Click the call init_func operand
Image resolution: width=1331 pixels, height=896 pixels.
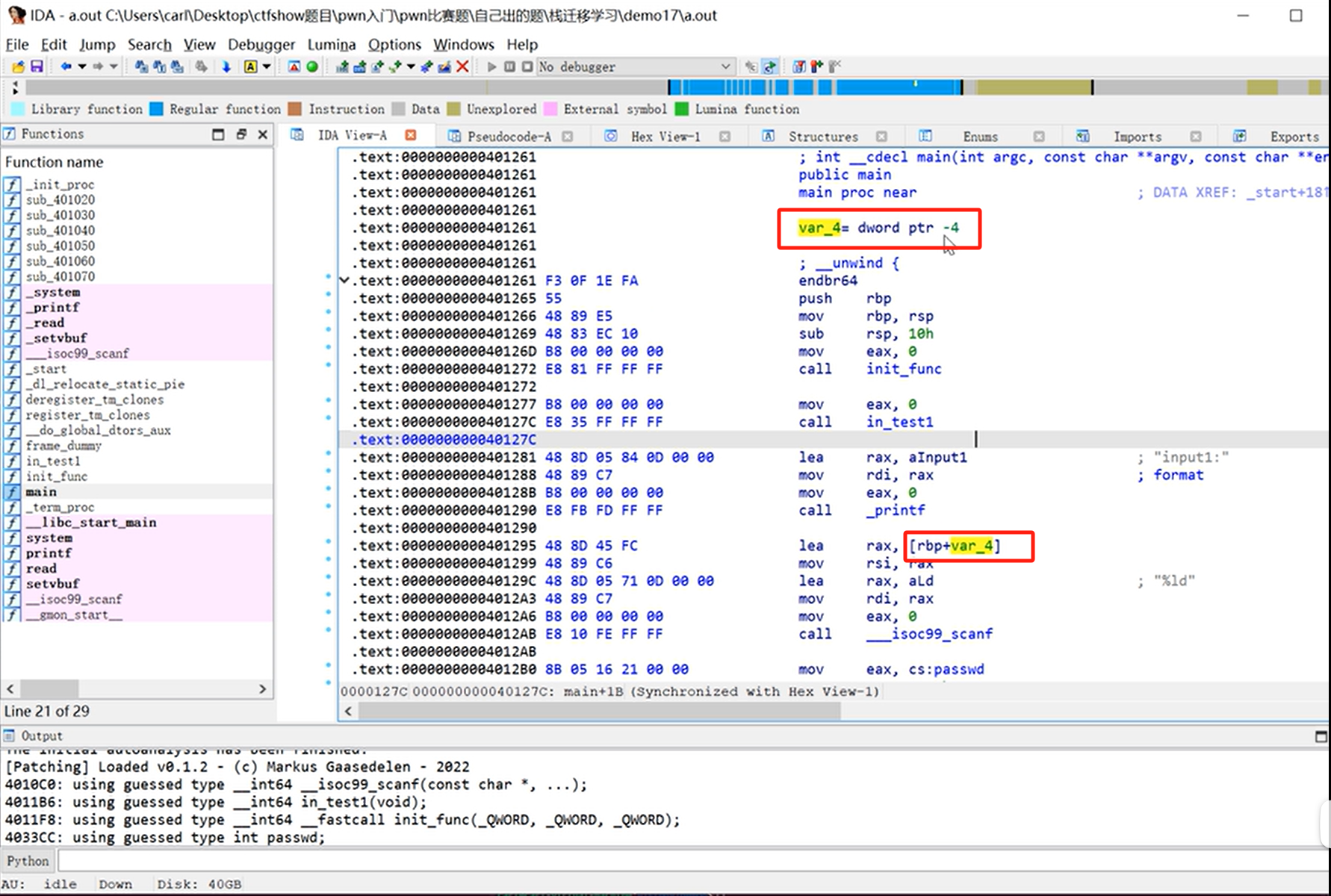coord(903,369)
